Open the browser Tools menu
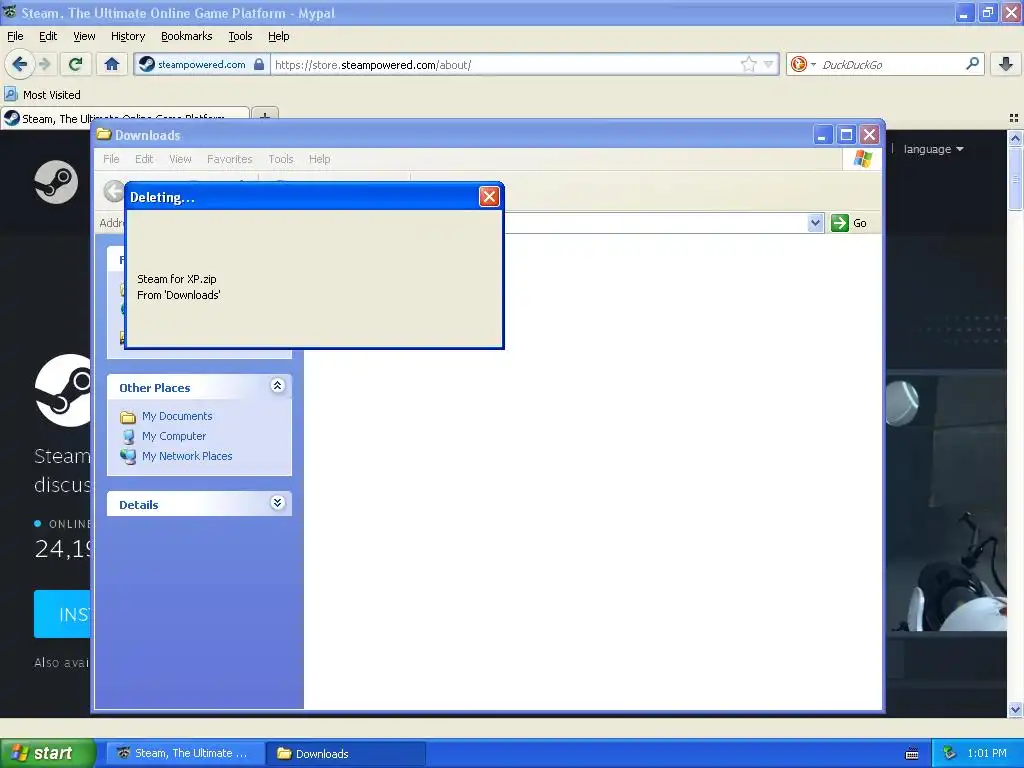 [x=240, y=36]
